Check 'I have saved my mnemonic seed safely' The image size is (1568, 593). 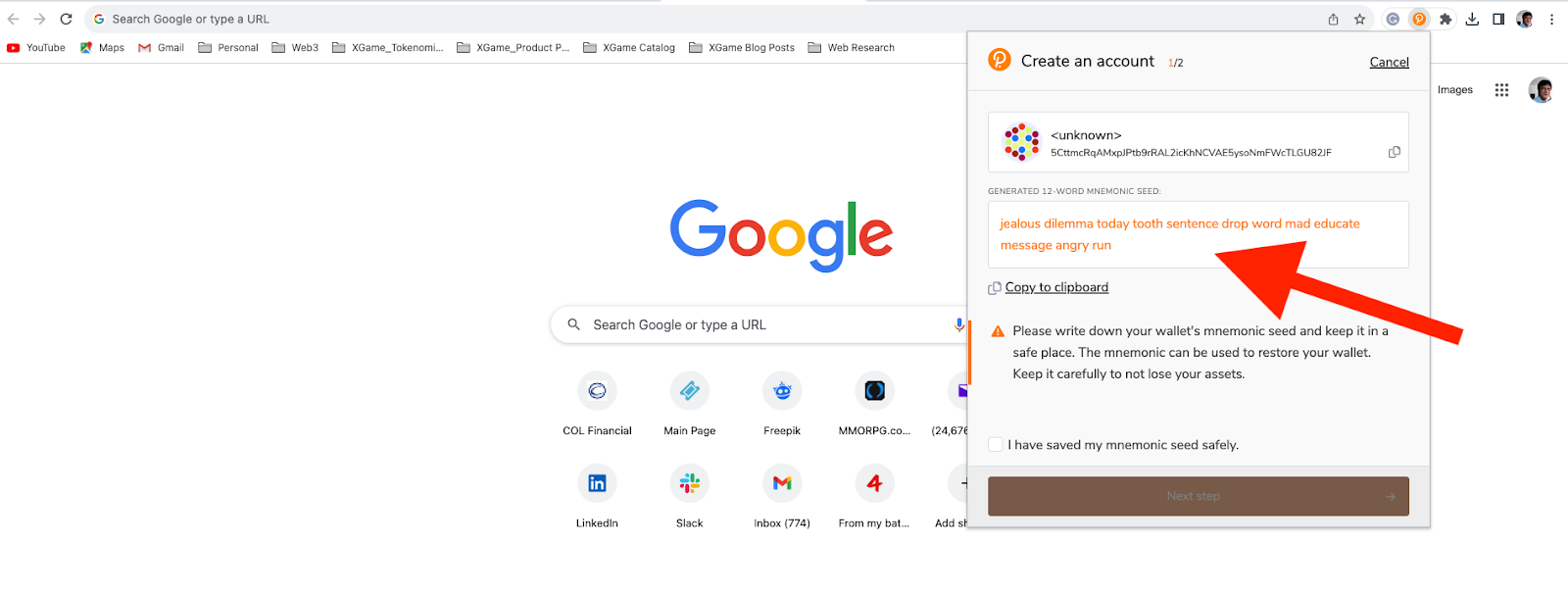tap(996, 445)
